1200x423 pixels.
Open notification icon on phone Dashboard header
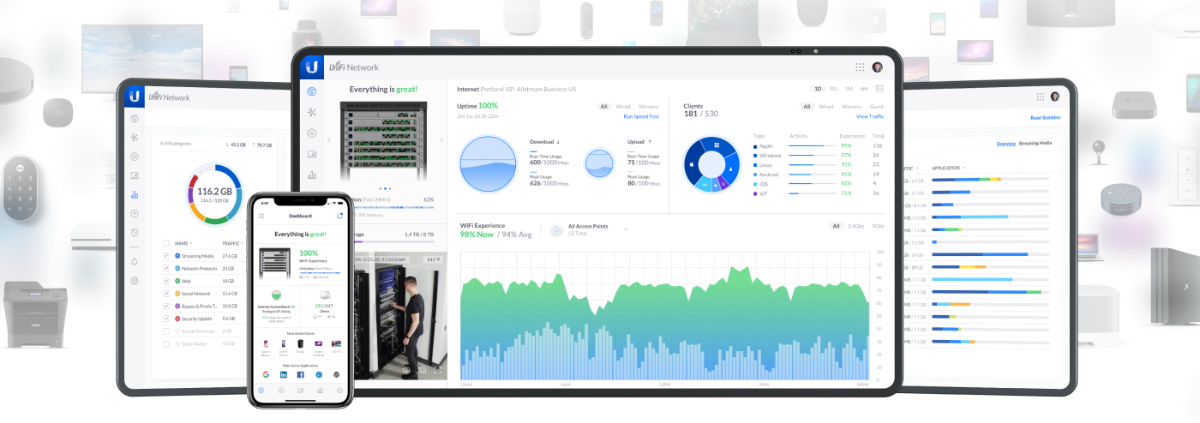340,216
